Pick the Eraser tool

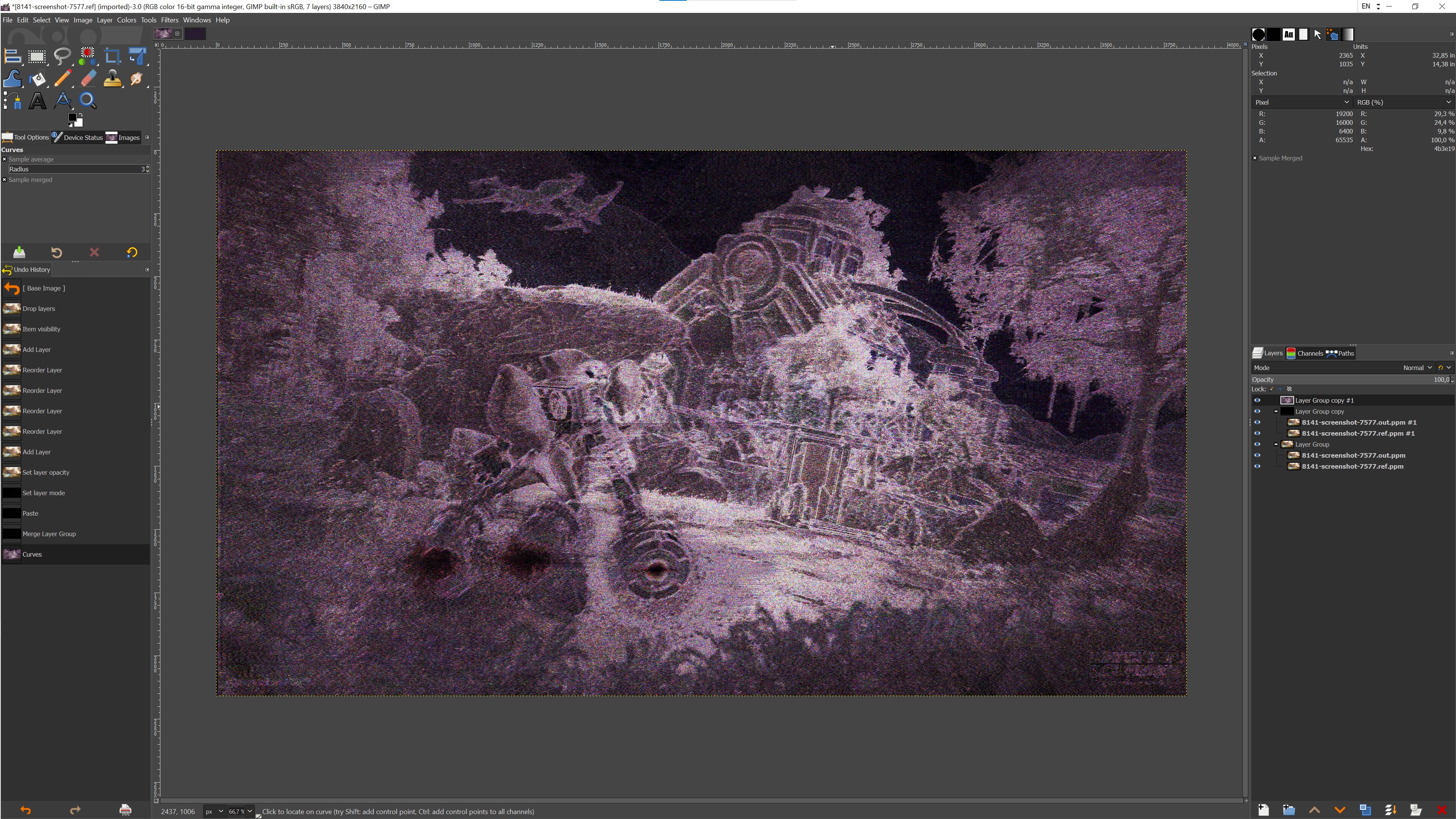click(88, 78)
